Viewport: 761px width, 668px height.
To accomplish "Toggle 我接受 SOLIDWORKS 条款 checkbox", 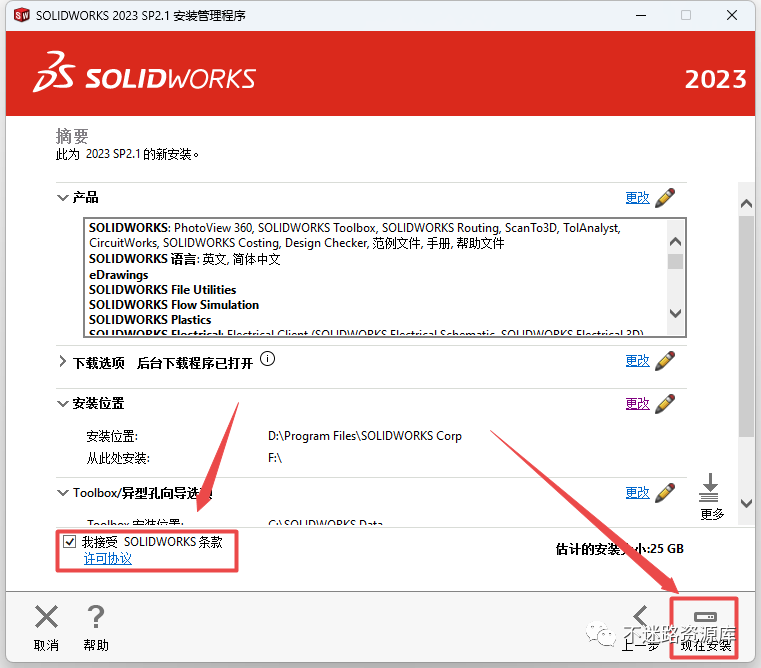I will pos(69,541).
